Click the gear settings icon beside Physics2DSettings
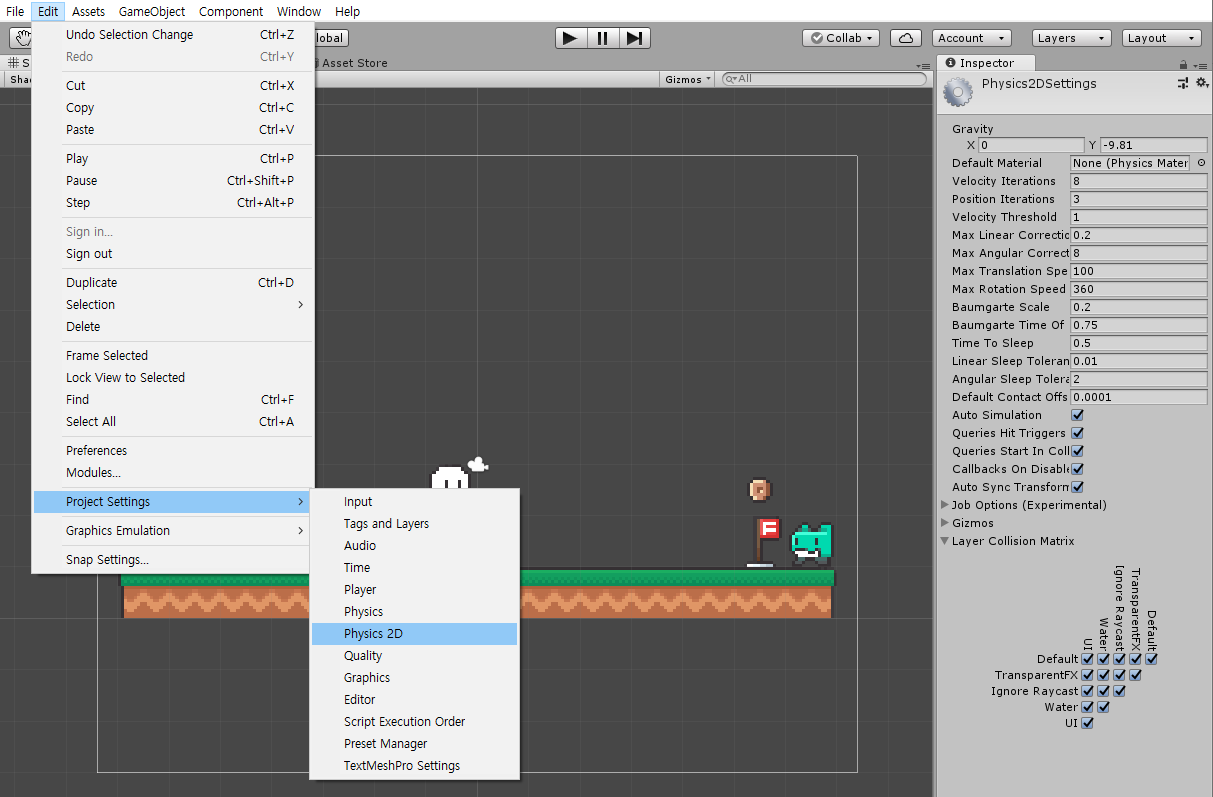Screen dimensions: 1213x797 click(x=1201, y=84)
